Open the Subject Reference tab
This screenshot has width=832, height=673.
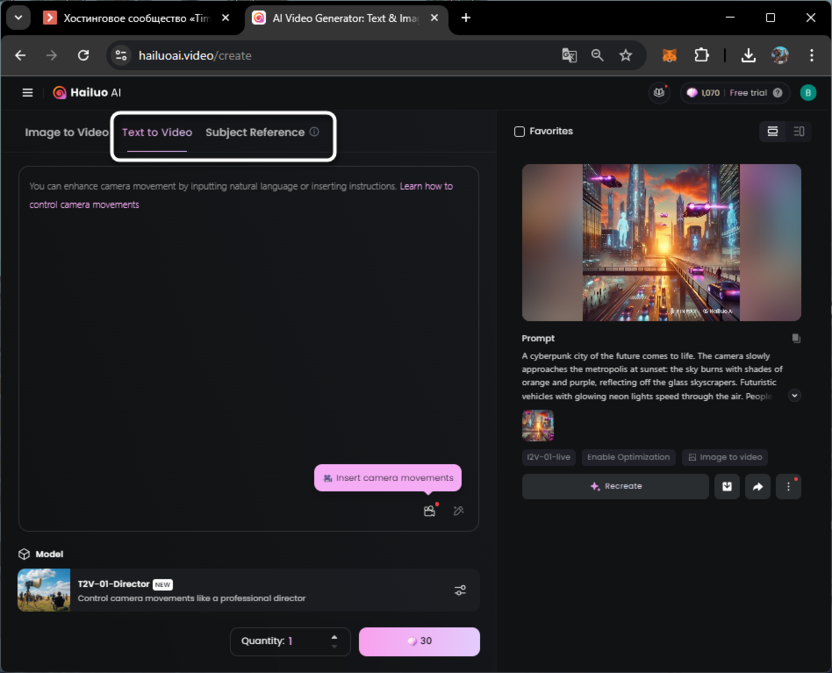255,132
